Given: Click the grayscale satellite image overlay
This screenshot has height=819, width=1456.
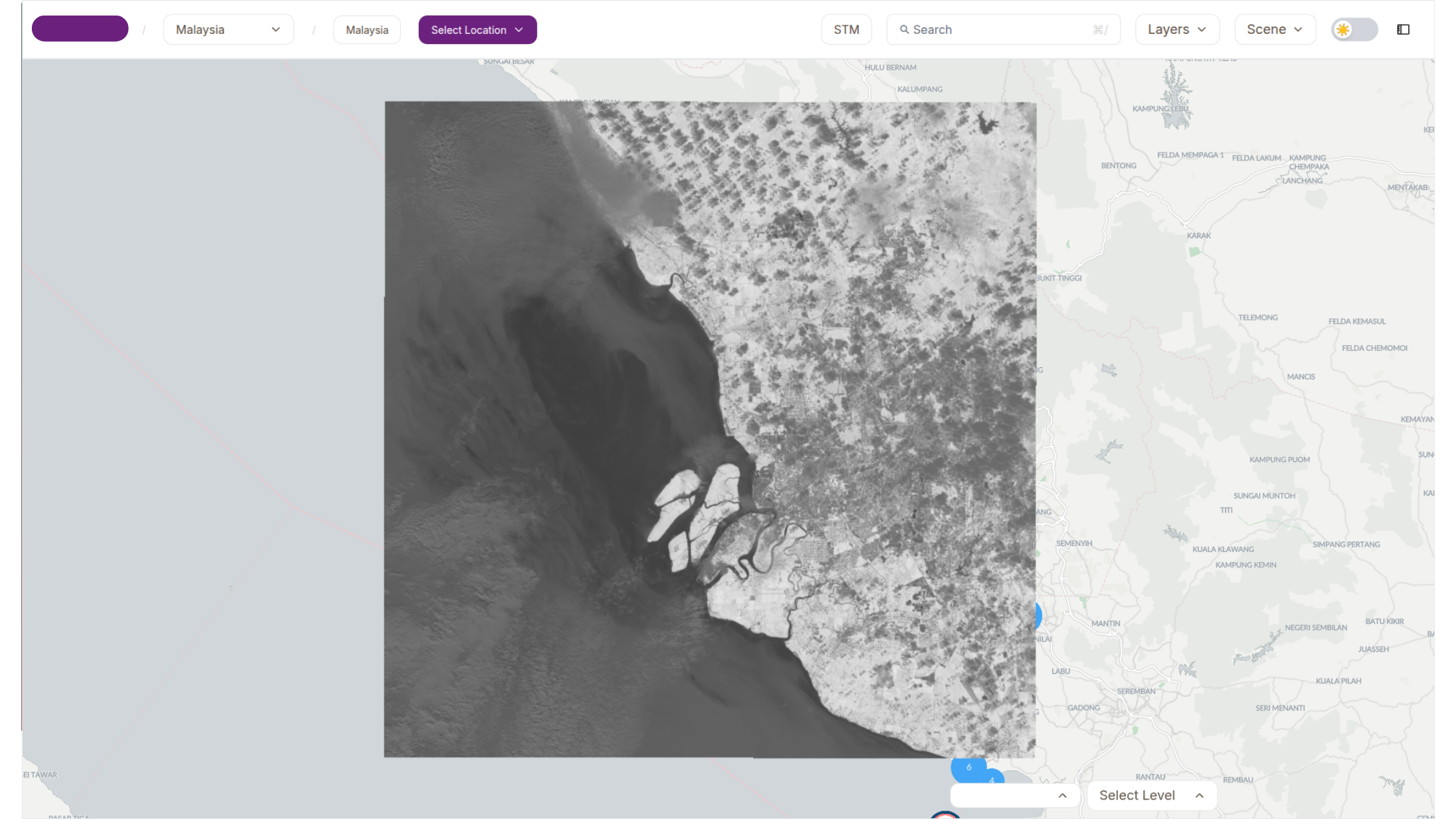Looking at the screenshot, I should tap(710, 430).
